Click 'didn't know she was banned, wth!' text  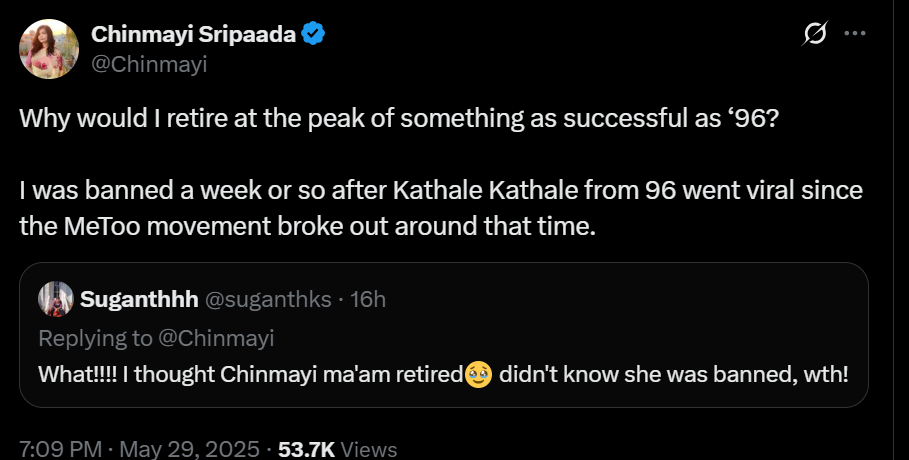click(672, 376)
